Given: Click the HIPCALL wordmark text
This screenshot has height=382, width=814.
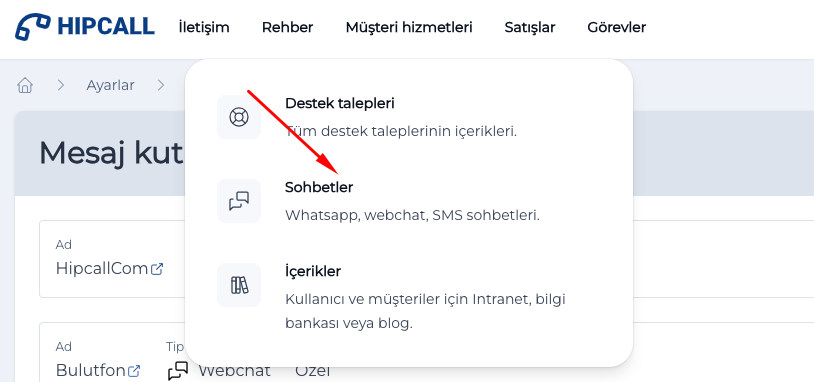Looking at the screenshot, I should pyautogui.click(x=106, y=26).
